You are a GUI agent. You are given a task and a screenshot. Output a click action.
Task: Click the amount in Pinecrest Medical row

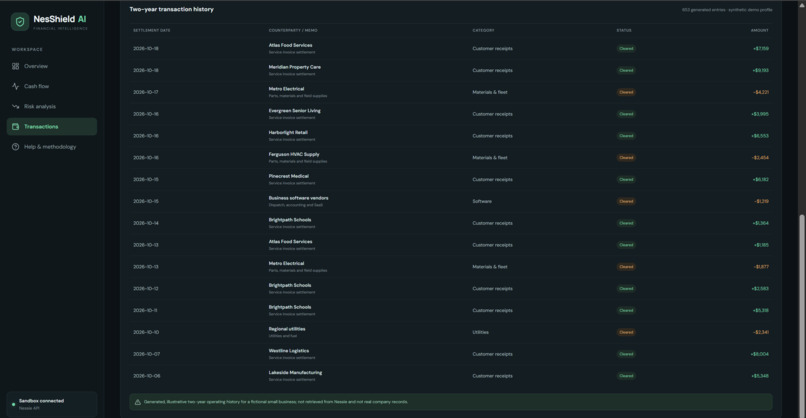[x=760, y=179]
